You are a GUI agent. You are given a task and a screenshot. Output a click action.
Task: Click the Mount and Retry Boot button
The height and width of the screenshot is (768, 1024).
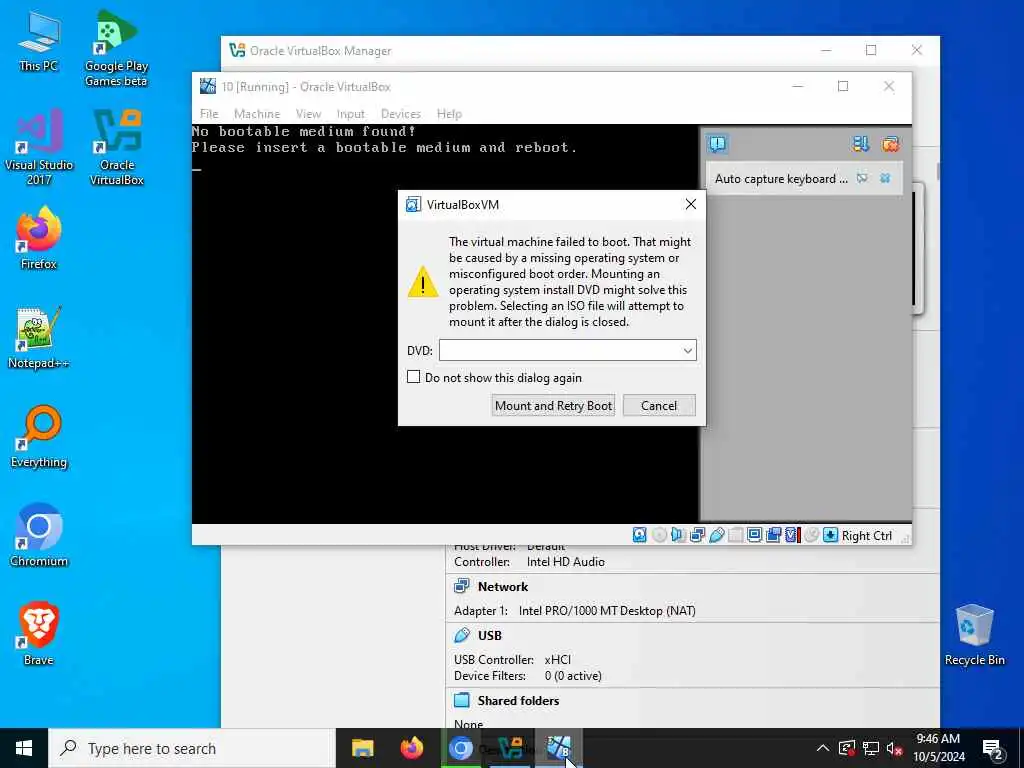(553, 406)
